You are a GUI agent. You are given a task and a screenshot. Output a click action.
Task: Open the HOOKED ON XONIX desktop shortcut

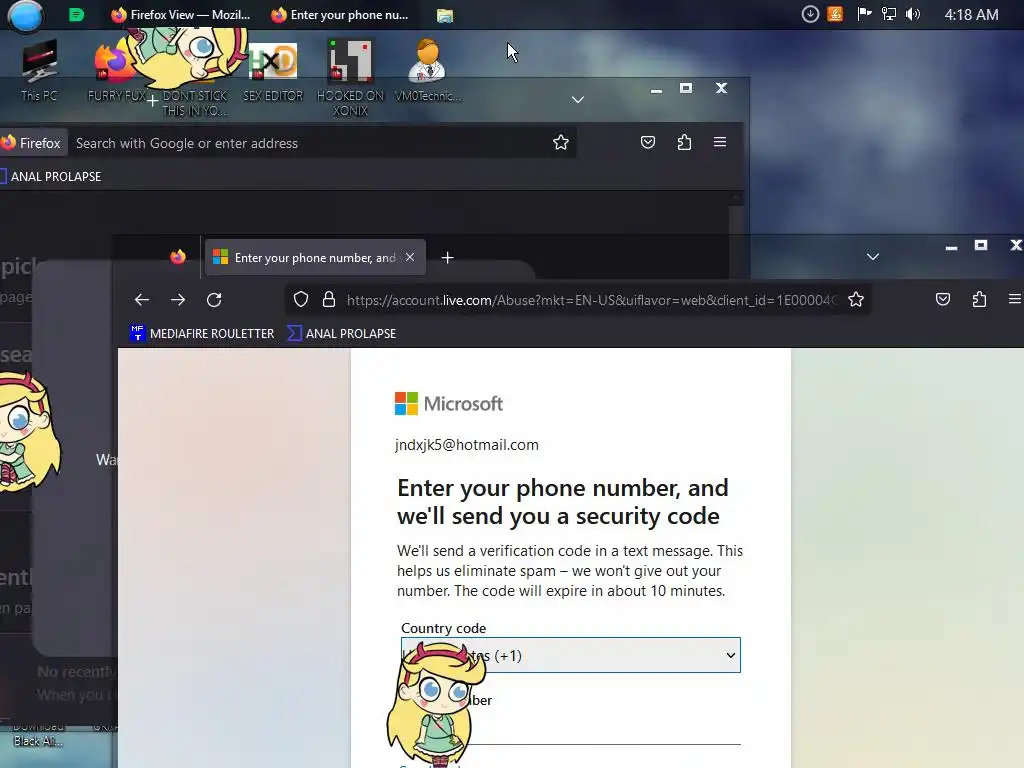pos(351,77)
